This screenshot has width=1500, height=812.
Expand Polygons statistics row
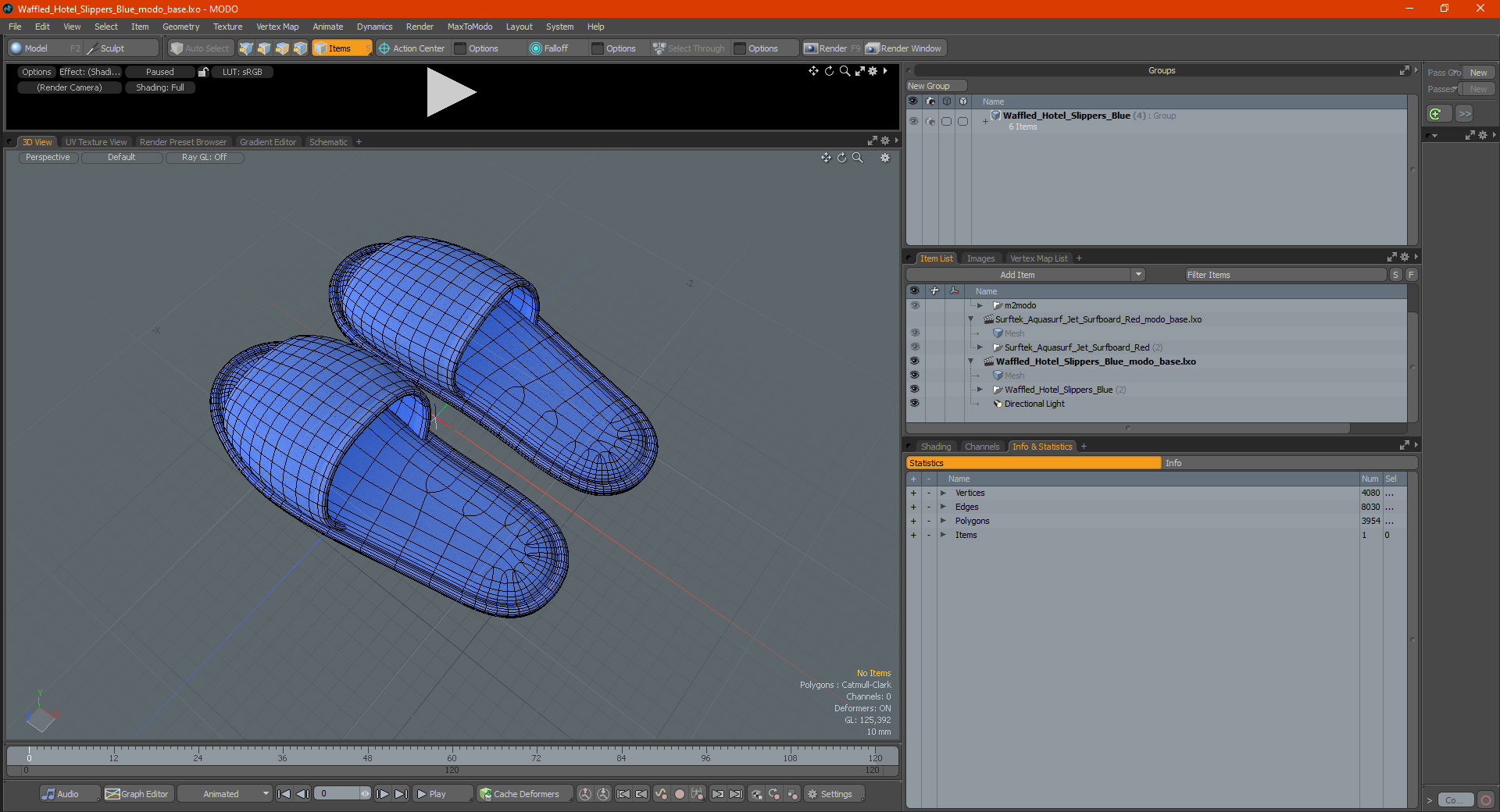(x=943, y=521)
